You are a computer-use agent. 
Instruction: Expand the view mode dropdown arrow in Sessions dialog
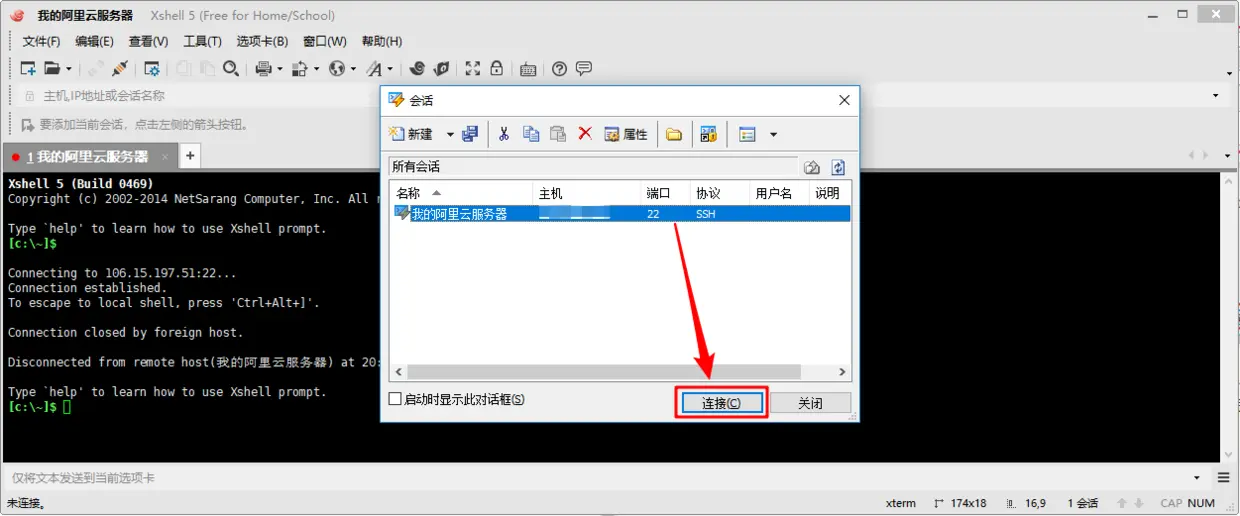coord(773,134)
